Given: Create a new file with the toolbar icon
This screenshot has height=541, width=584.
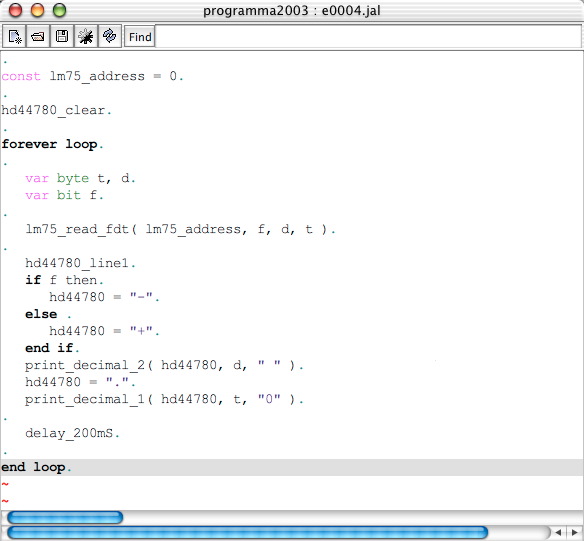Looking at the screenshot, I should tap(14, 36).
